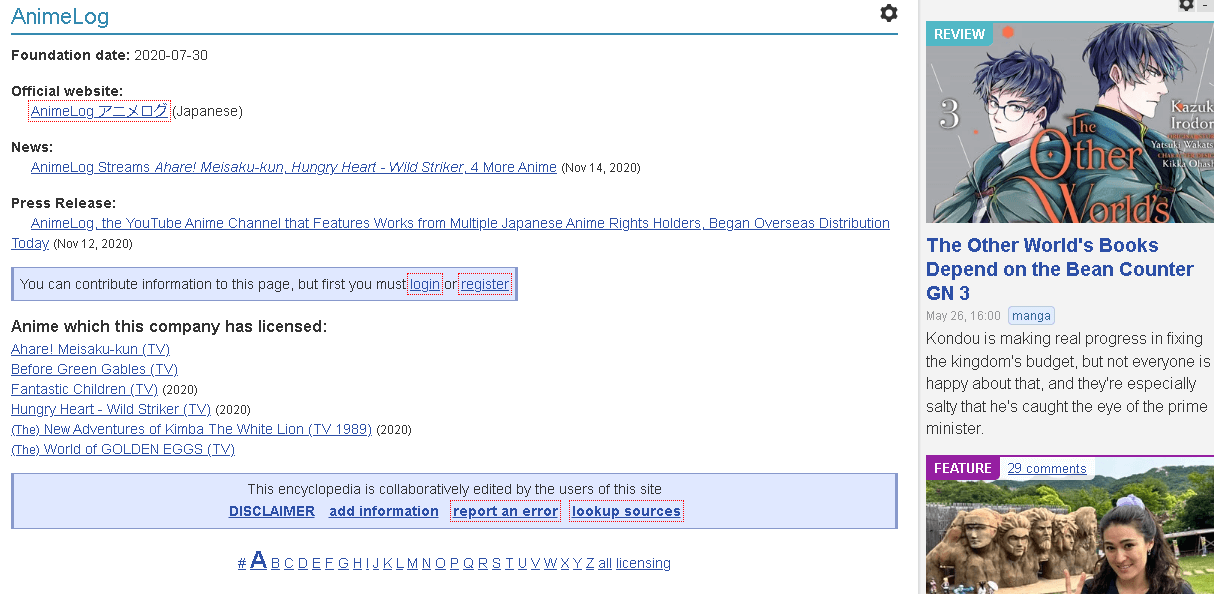
Task: Select letter P in the alphabet index
Action: [454, 563]
